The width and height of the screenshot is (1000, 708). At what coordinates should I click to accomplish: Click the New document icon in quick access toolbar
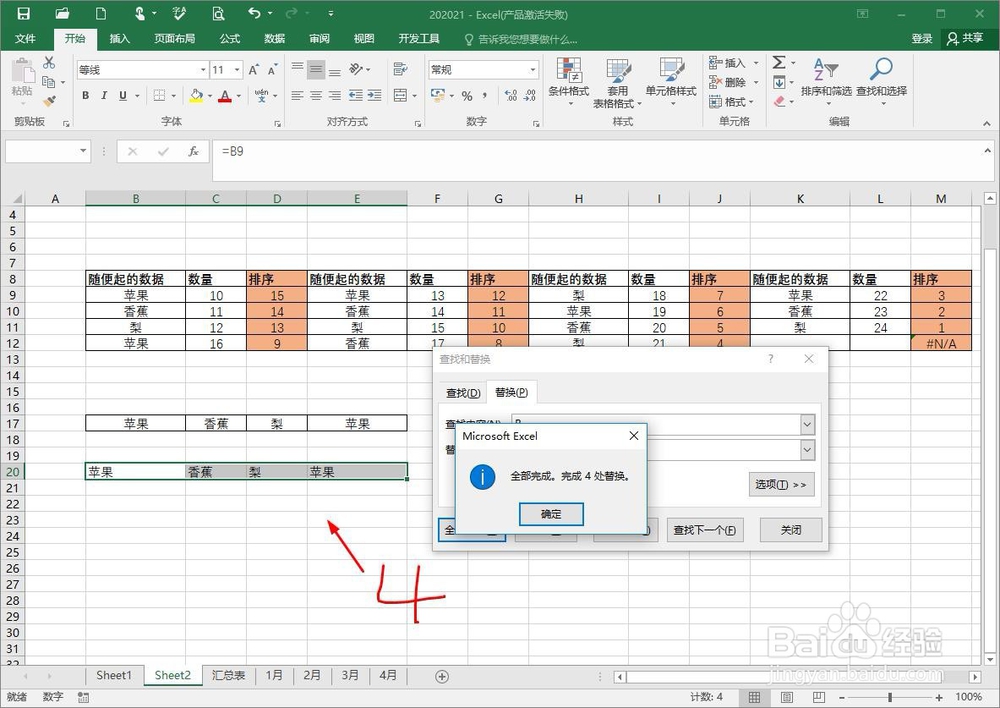pyautogui.click(x=101, y=13)
